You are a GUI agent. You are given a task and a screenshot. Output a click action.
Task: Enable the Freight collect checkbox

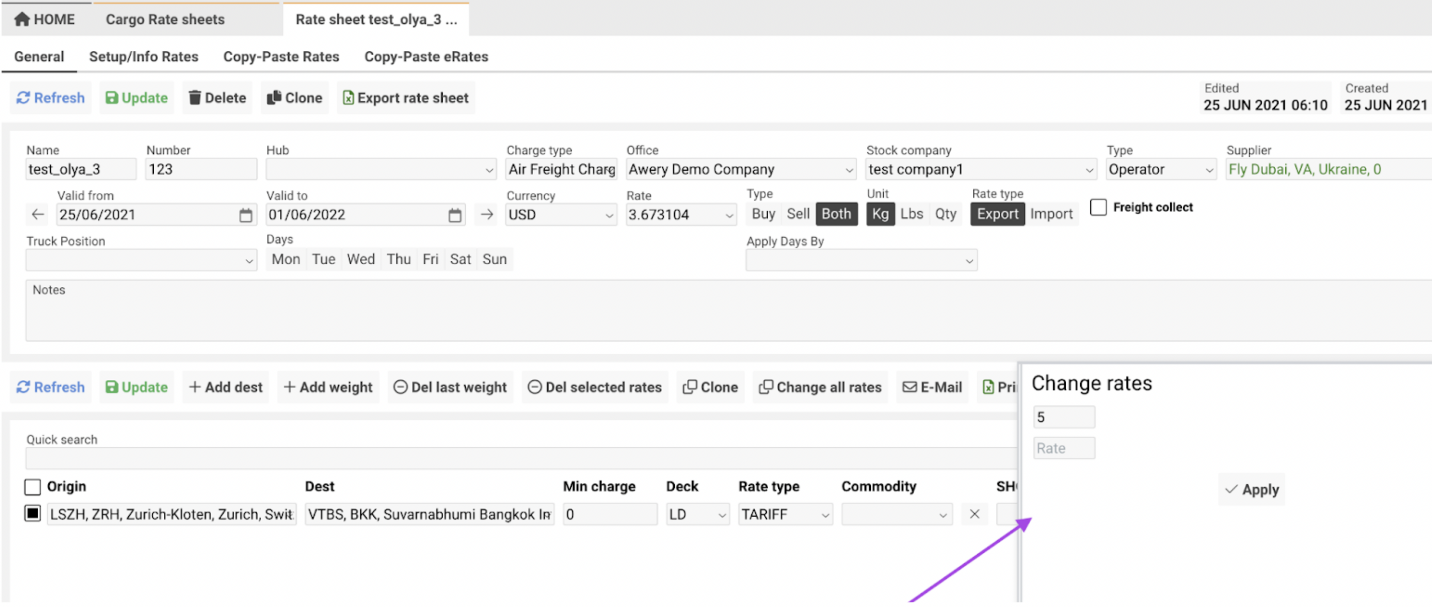(x=1098, y=207)
